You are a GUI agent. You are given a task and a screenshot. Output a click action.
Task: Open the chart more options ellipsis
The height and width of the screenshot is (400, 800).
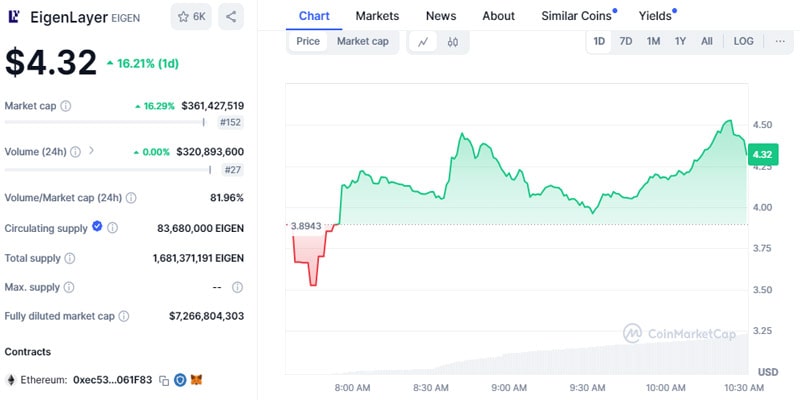pos(780,41)
